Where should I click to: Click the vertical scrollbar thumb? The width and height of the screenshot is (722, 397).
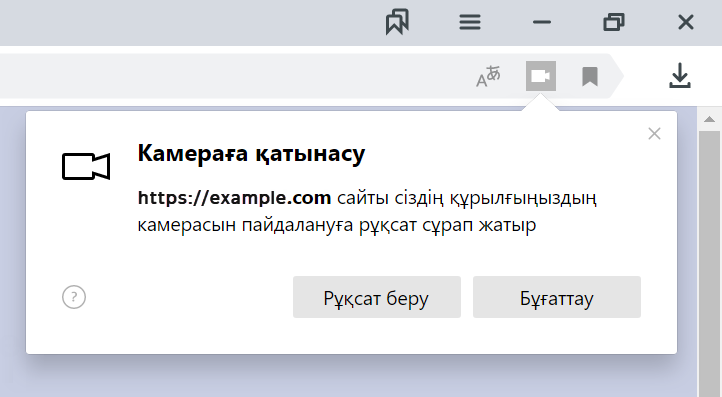pyautogui.click(x=710, y=263)
